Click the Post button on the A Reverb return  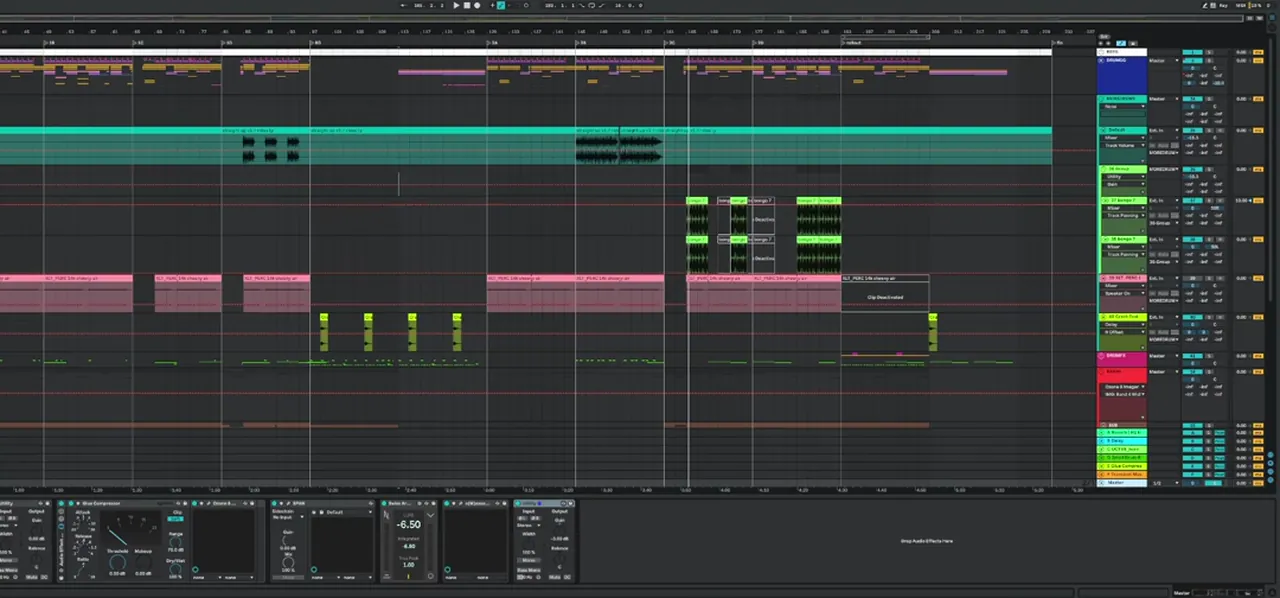click(x=1219, y=432)
